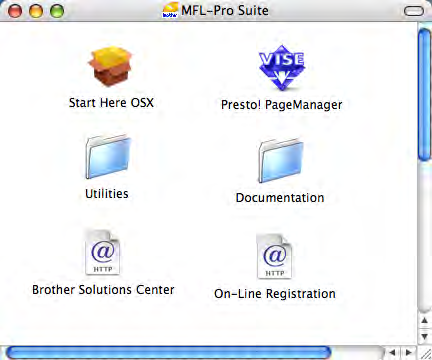Viewport: 432px width, 360px height.
Task: Select the Utilities text label
Action: point(107,194)
